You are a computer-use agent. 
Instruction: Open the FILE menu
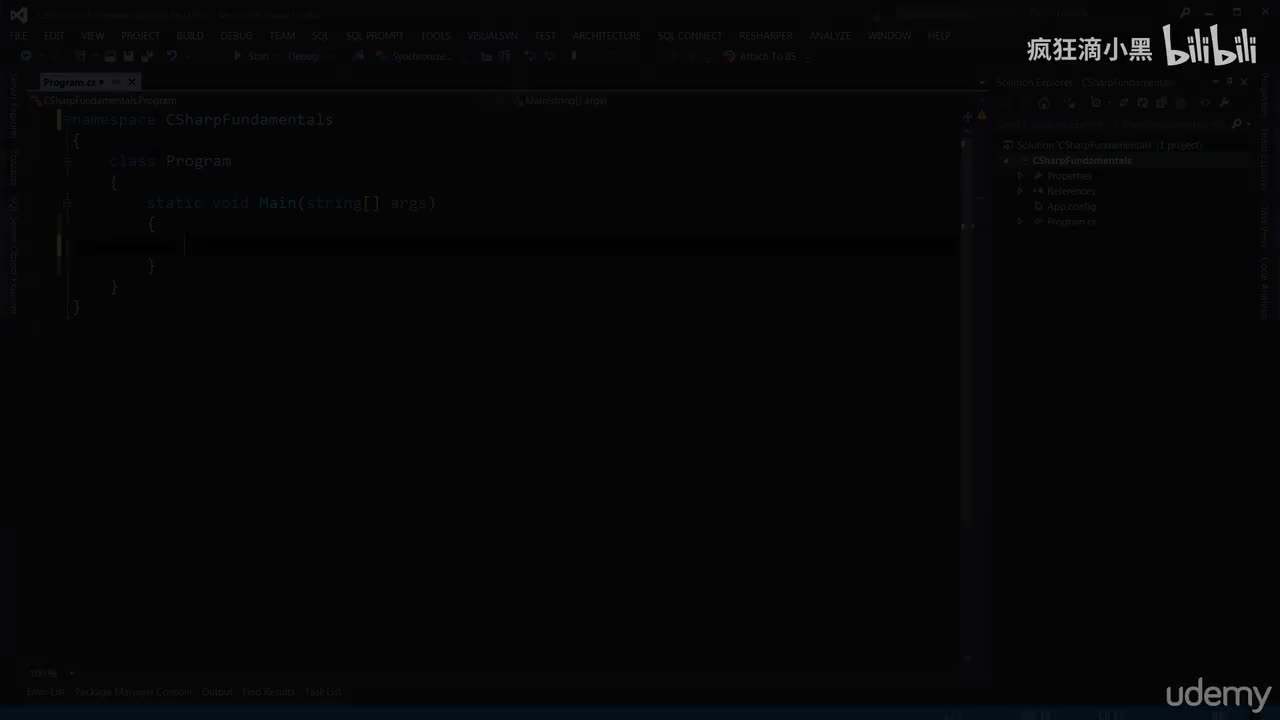tap(18, 36)
